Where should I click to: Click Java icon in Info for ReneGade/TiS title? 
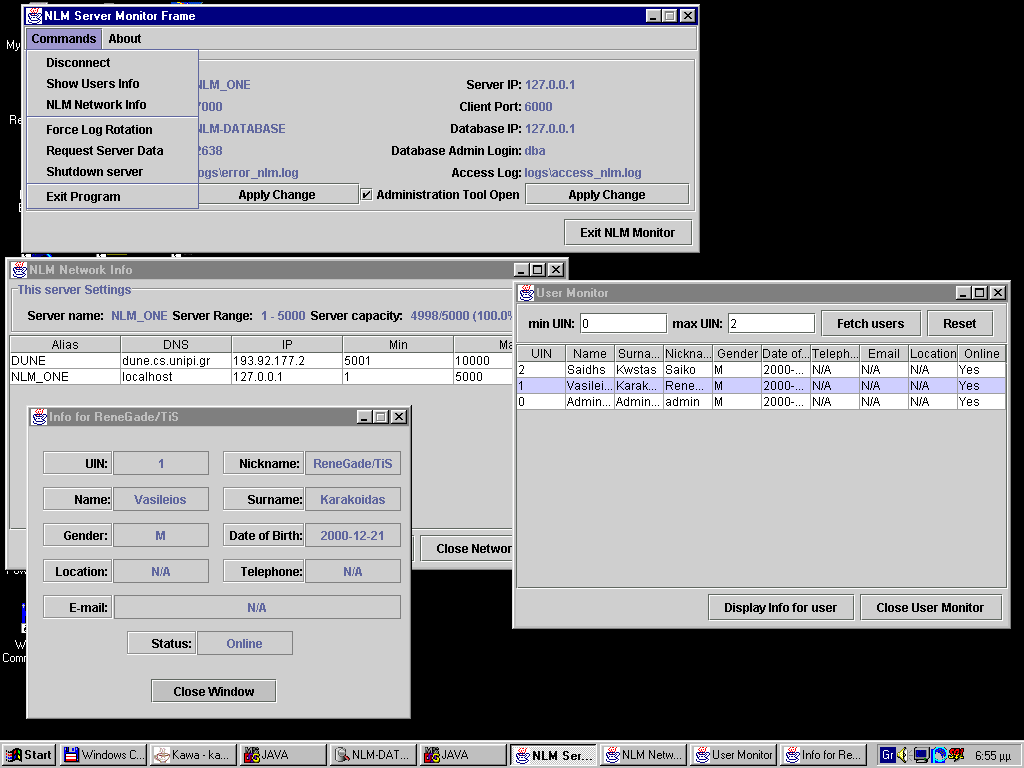pos(39,417)
